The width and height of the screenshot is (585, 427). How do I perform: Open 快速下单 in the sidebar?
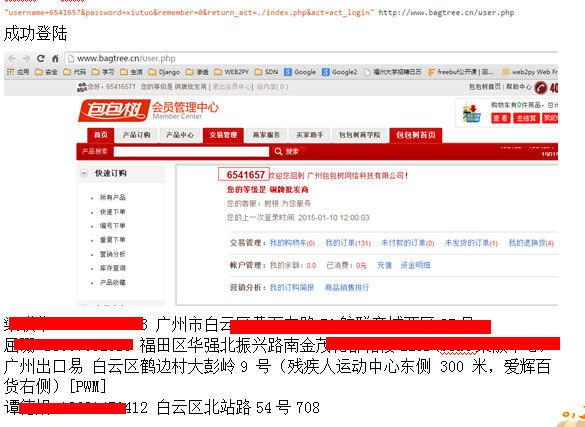tap(113, 211)
